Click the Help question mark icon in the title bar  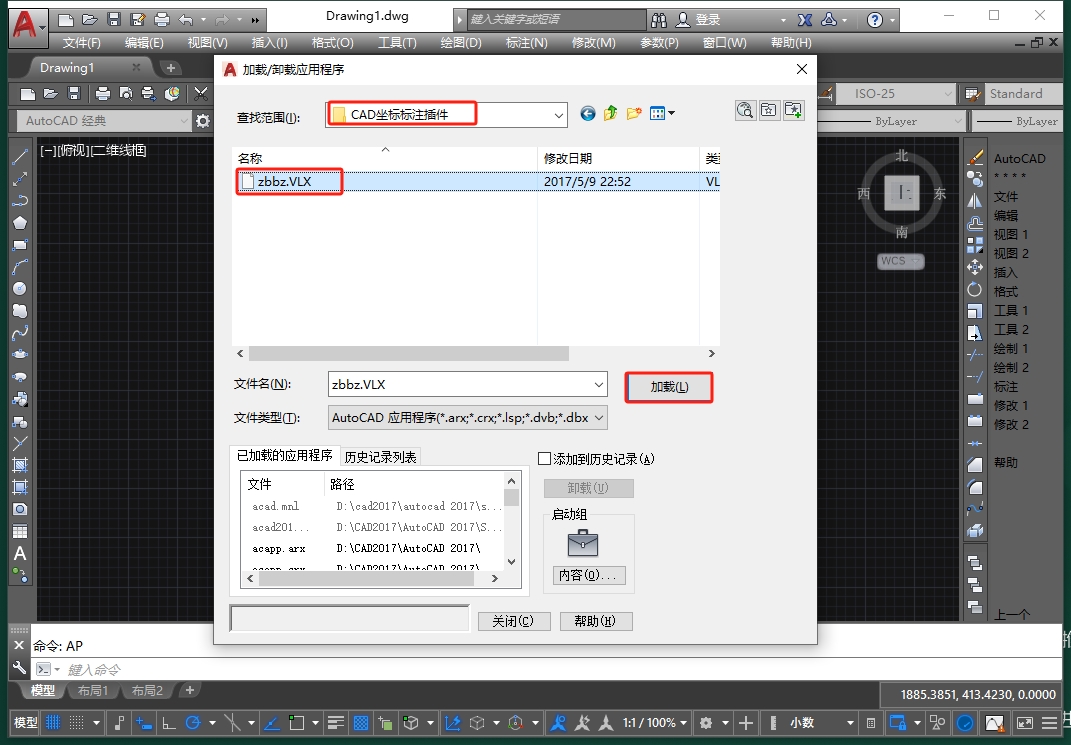874,20
